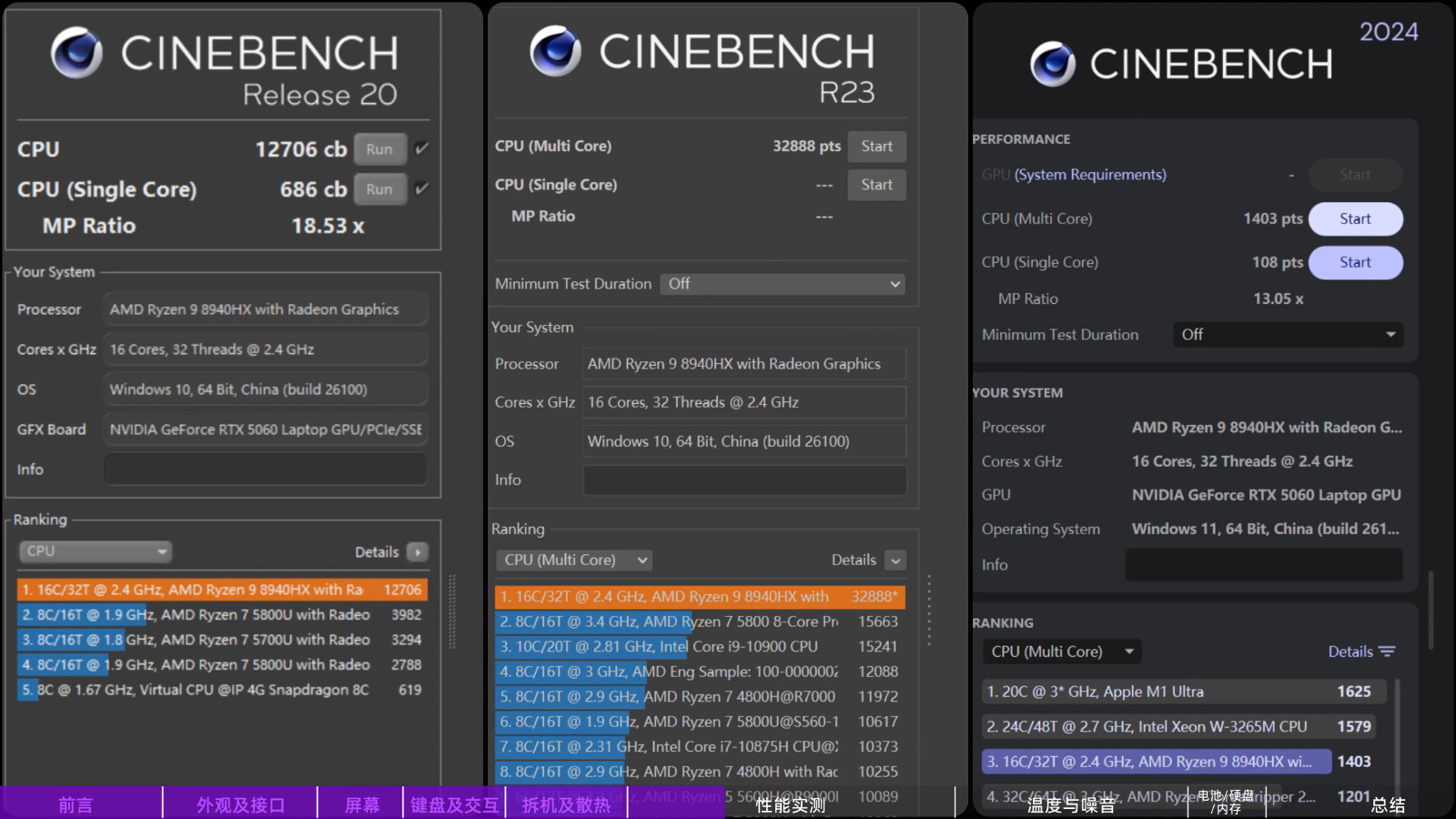Click the Info input field in R23

pyautogui.click(x=744, y=480)
